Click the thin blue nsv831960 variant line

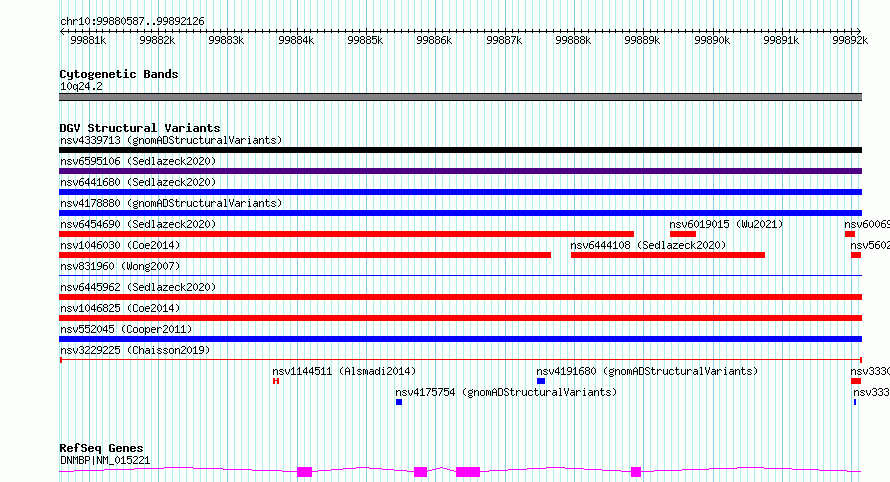(460, 276)
